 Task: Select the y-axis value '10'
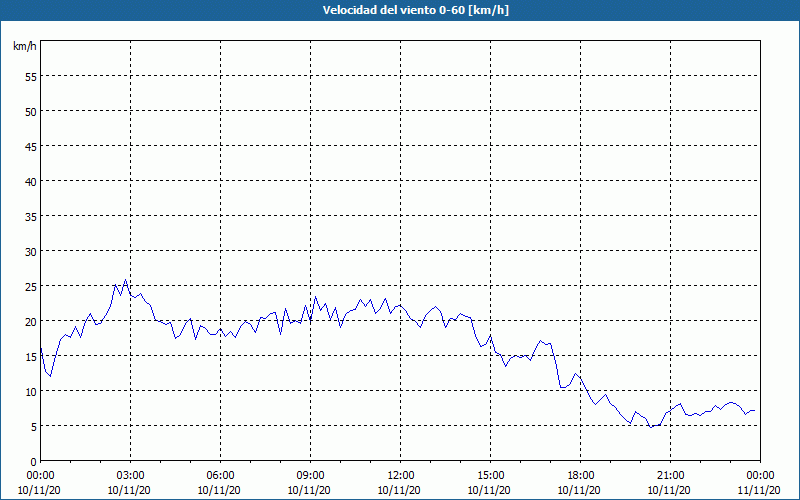(31, 391)
